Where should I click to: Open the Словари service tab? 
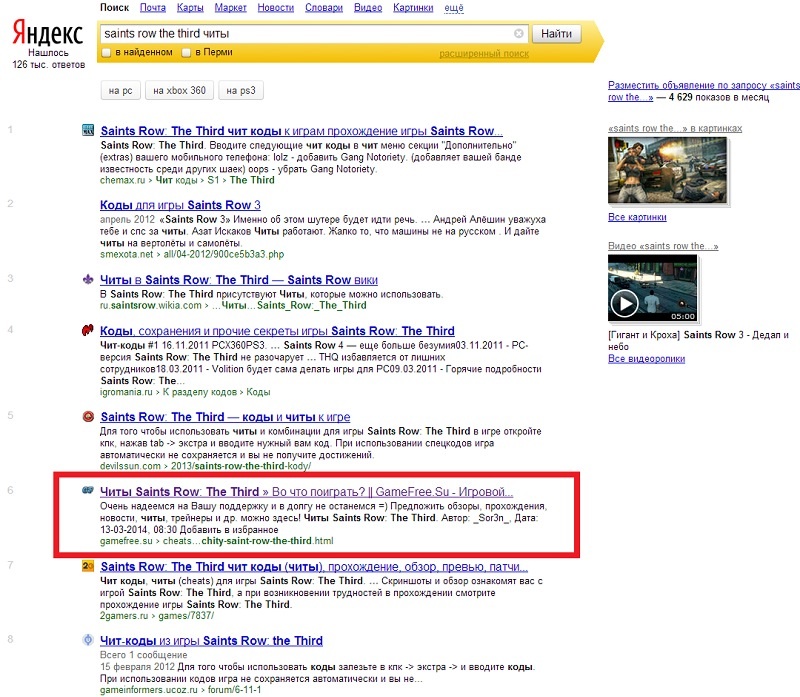point(323,8)
